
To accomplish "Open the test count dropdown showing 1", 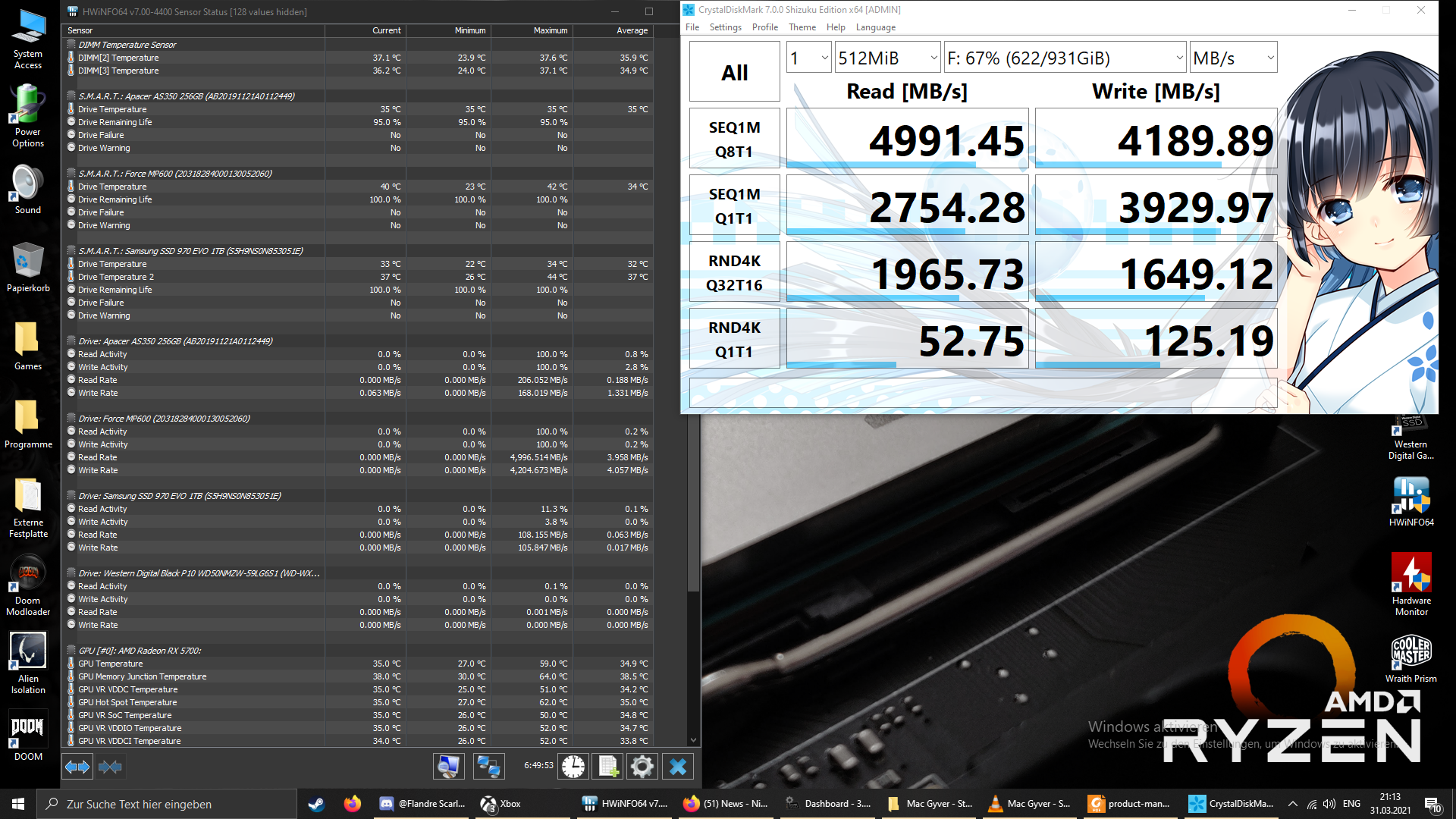I will pyautogui.click(x=808, y=58).
